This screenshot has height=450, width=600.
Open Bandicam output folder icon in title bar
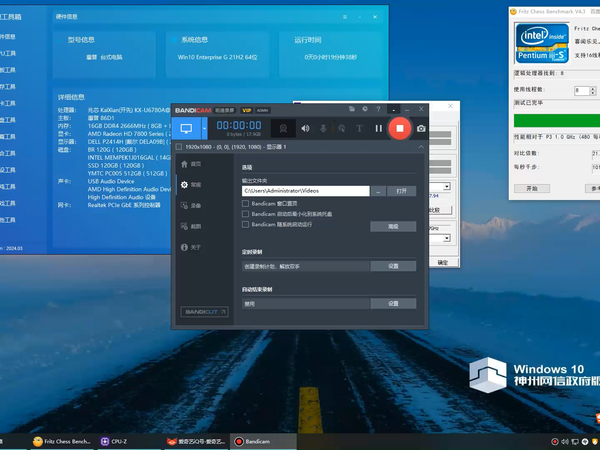pos(352,109)
